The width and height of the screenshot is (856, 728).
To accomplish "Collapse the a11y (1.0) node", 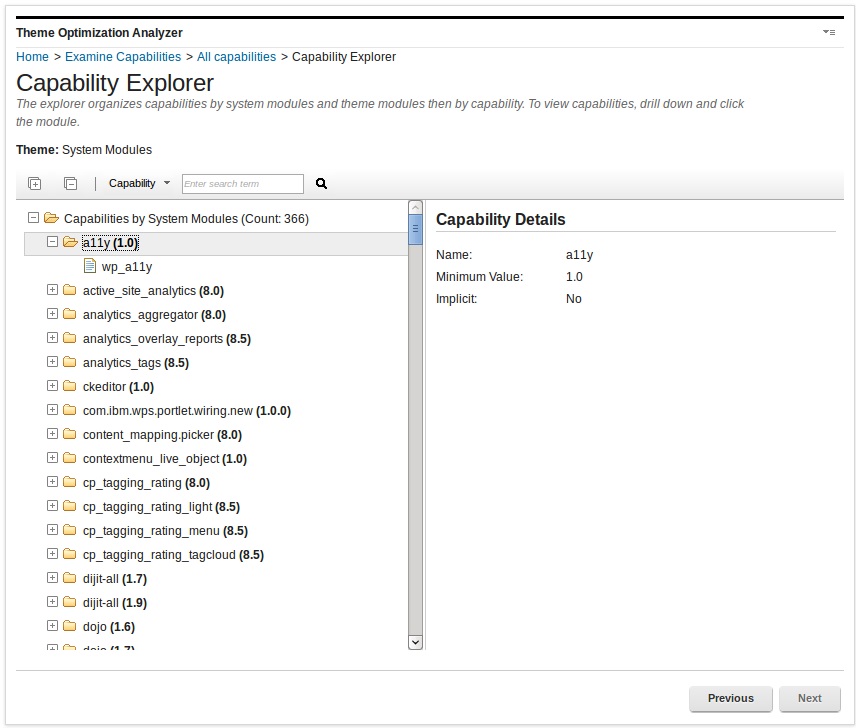I will tap(52, 242).
